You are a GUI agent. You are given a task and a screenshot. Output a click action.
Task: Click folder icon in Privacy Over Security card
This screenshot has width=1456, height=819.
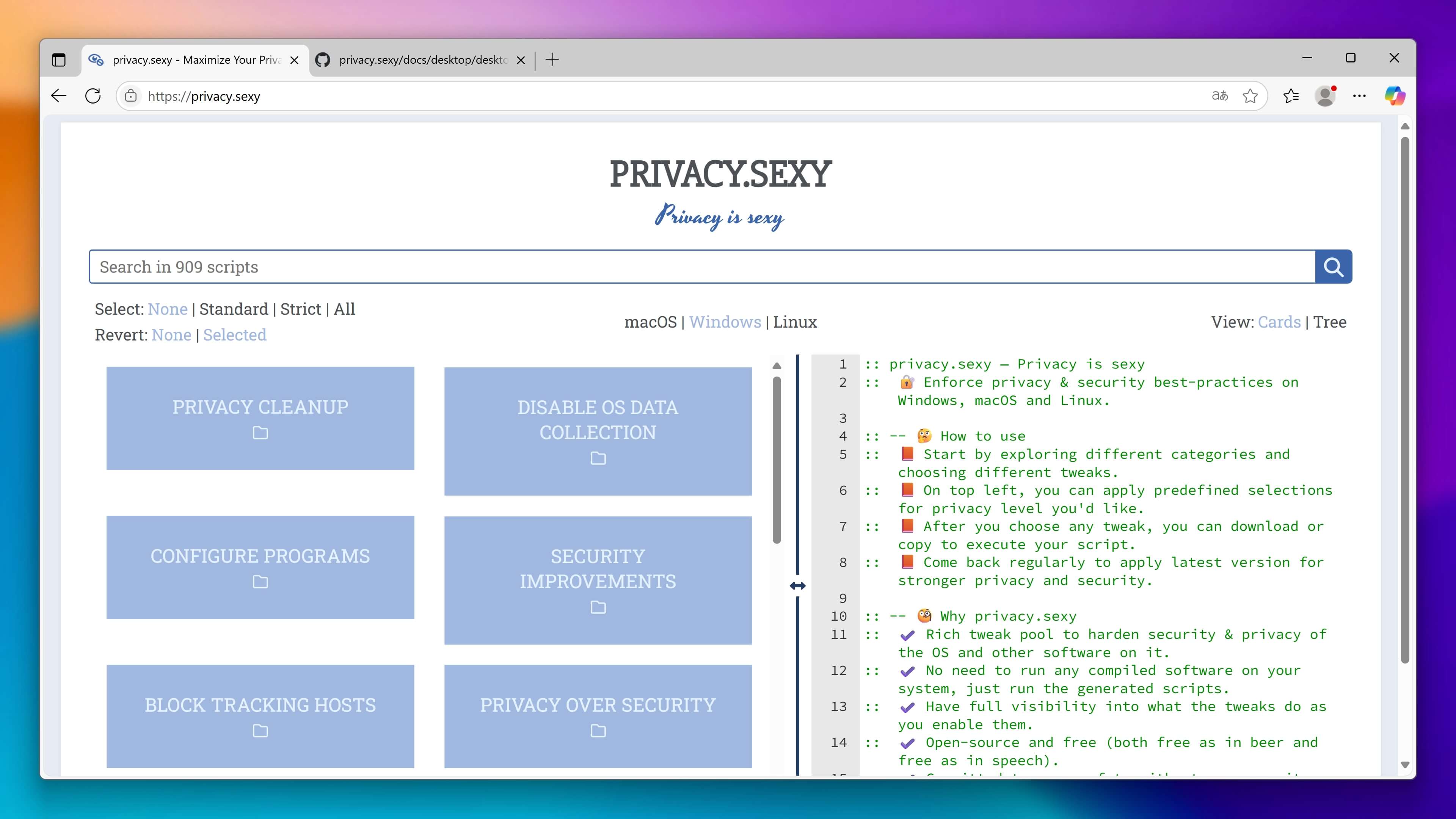[x=598, y=731]
